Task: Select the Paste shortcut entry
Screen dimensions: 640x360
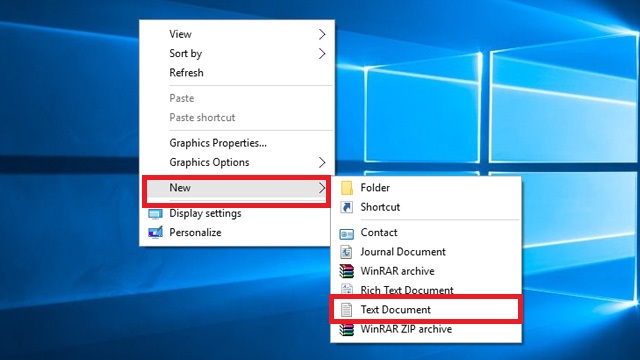Action: tap(237, 118)
